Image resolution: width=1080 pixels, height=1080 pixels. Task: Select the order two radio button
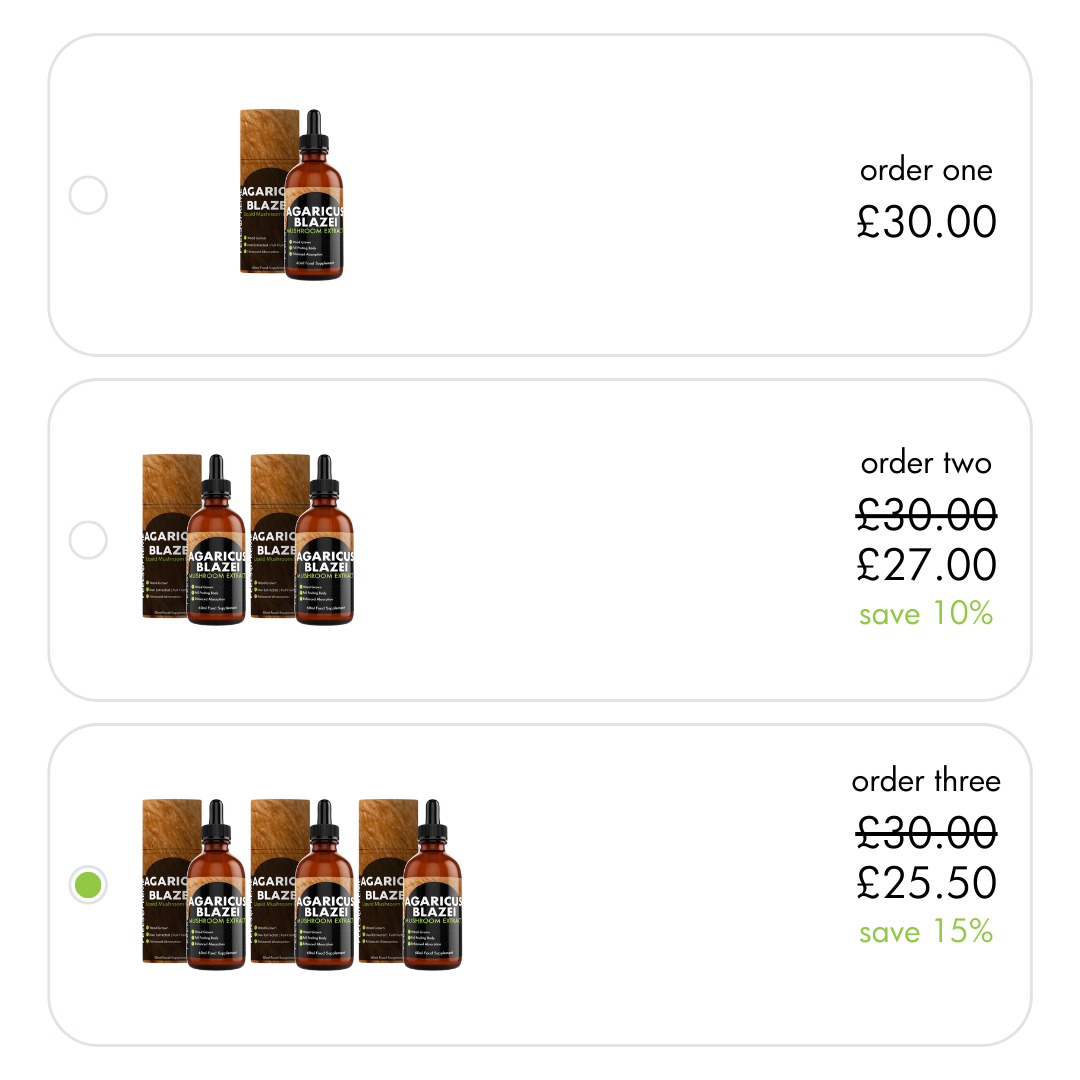(x=88, y=538)
